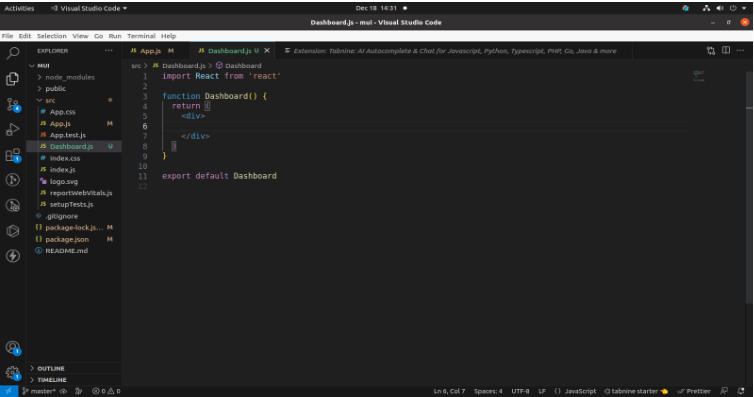Open the notifications bell
The image size is (754, 397).
pos(741,391)
